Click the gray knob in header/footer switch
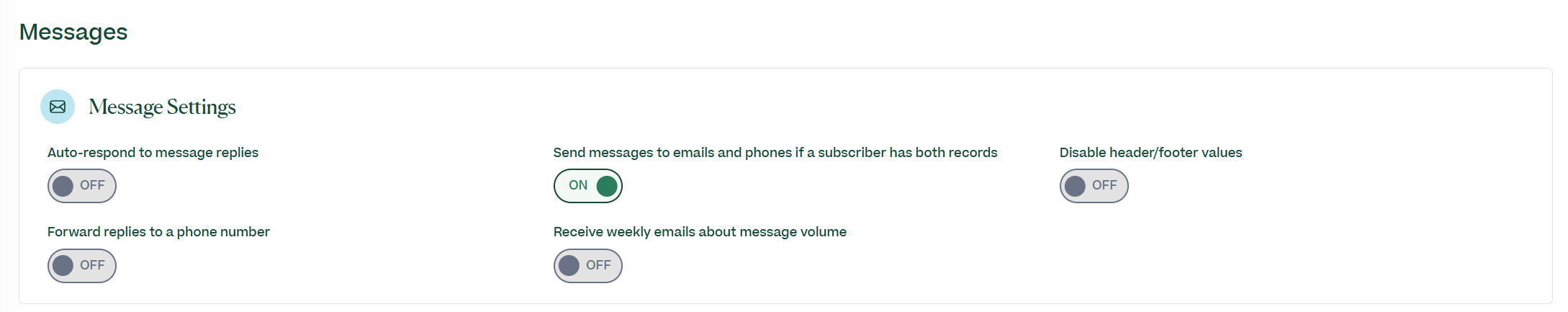 [1075, 186]
